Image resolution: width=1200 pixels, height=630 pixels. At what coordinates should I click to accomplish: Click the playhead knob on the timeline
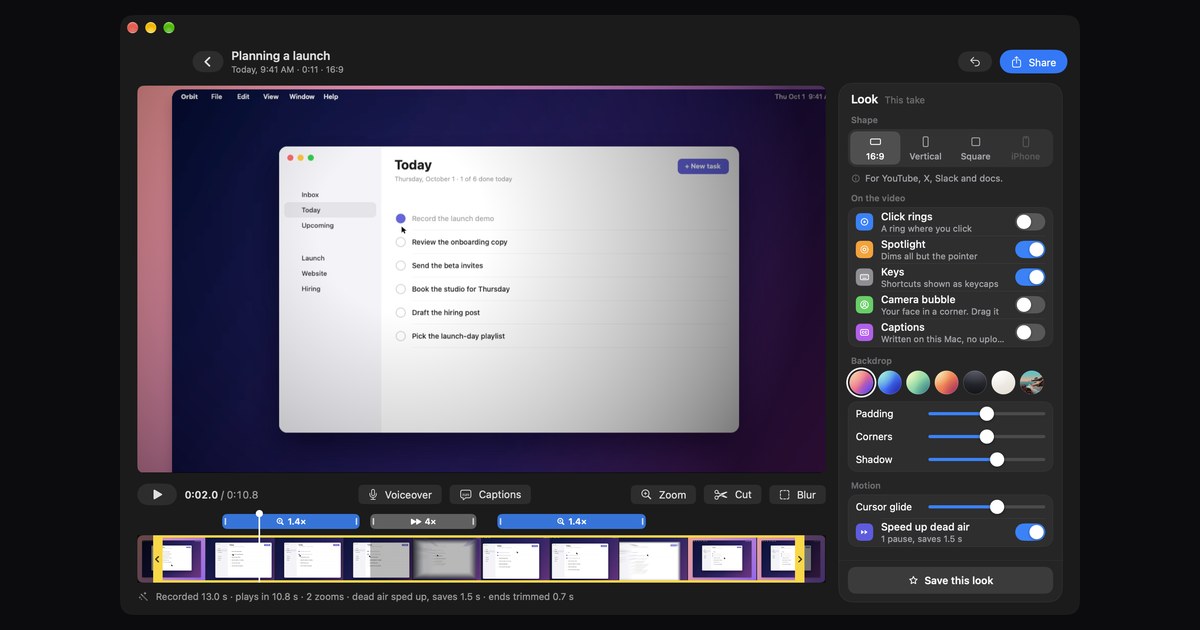(x=259, y=514)
